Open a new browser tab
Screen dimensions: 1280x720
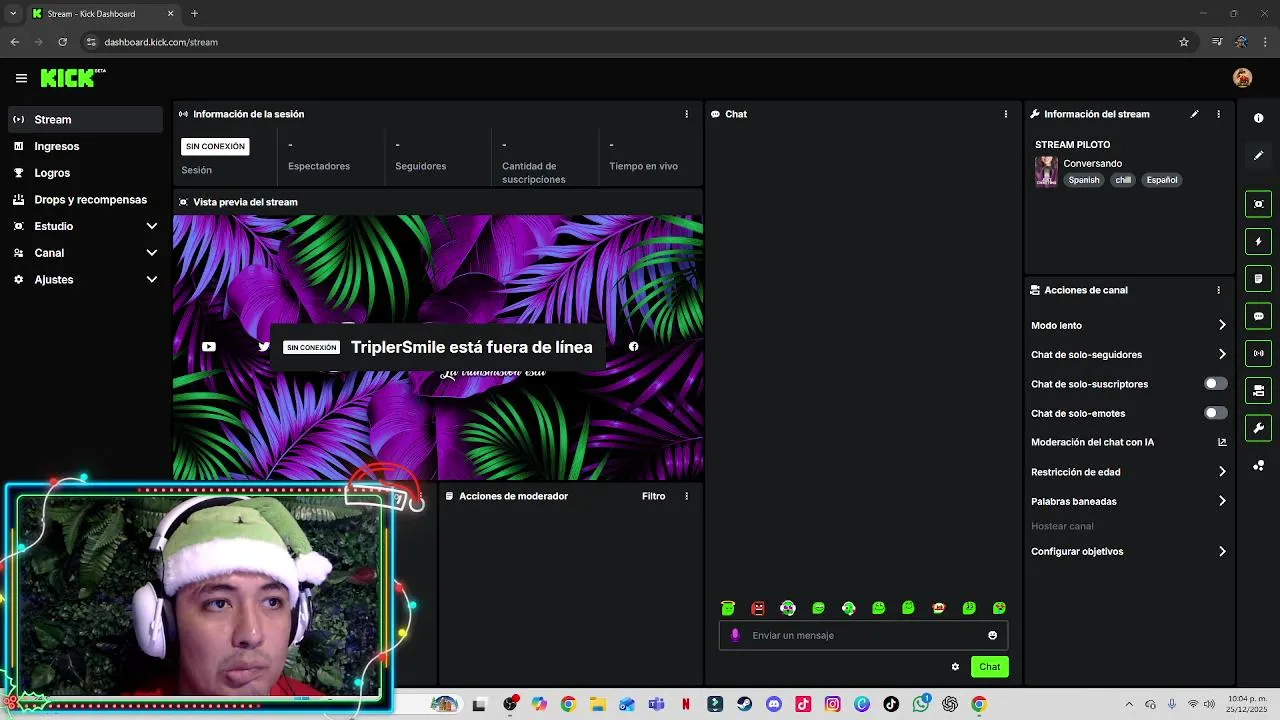click(194, 14)
